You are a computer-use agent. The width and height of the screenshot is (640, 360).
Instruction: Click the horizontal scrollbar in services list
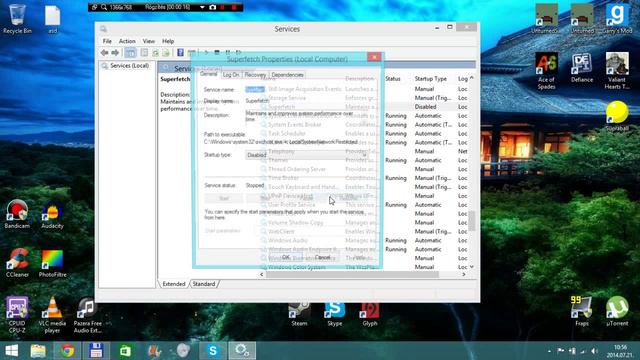click(352, 275)
